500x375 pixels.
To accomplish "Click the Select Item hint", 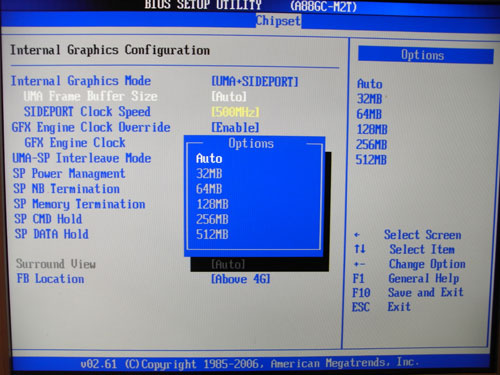I will point(422,249).
